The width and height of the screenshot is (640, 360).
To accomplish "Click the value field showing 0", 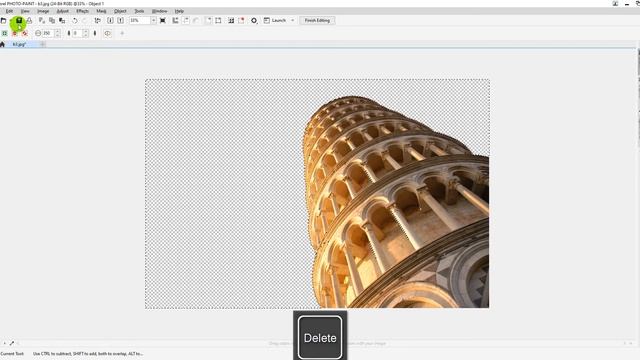I will tap(77, 33).
